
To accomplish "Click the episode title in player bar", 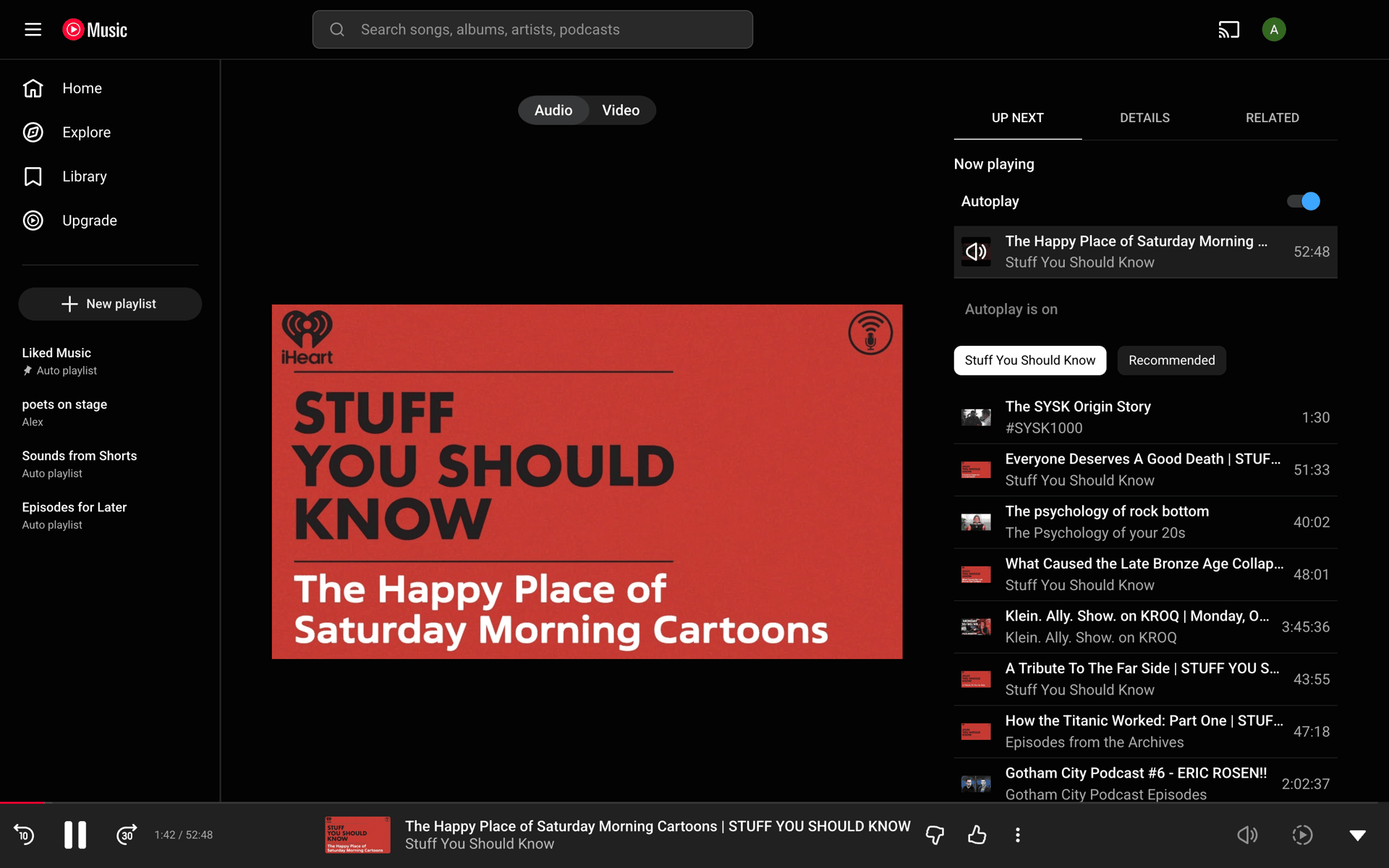I will coord(658,826).
